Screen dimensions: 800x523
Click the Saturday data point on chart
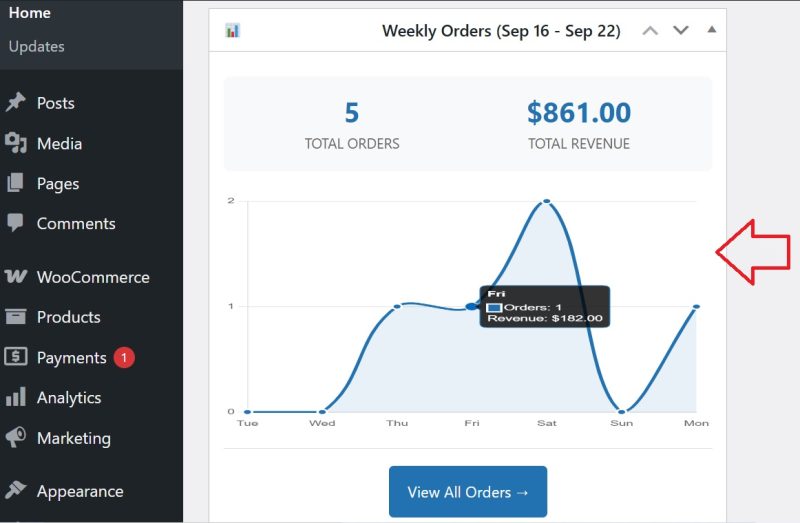click(546, 201)
